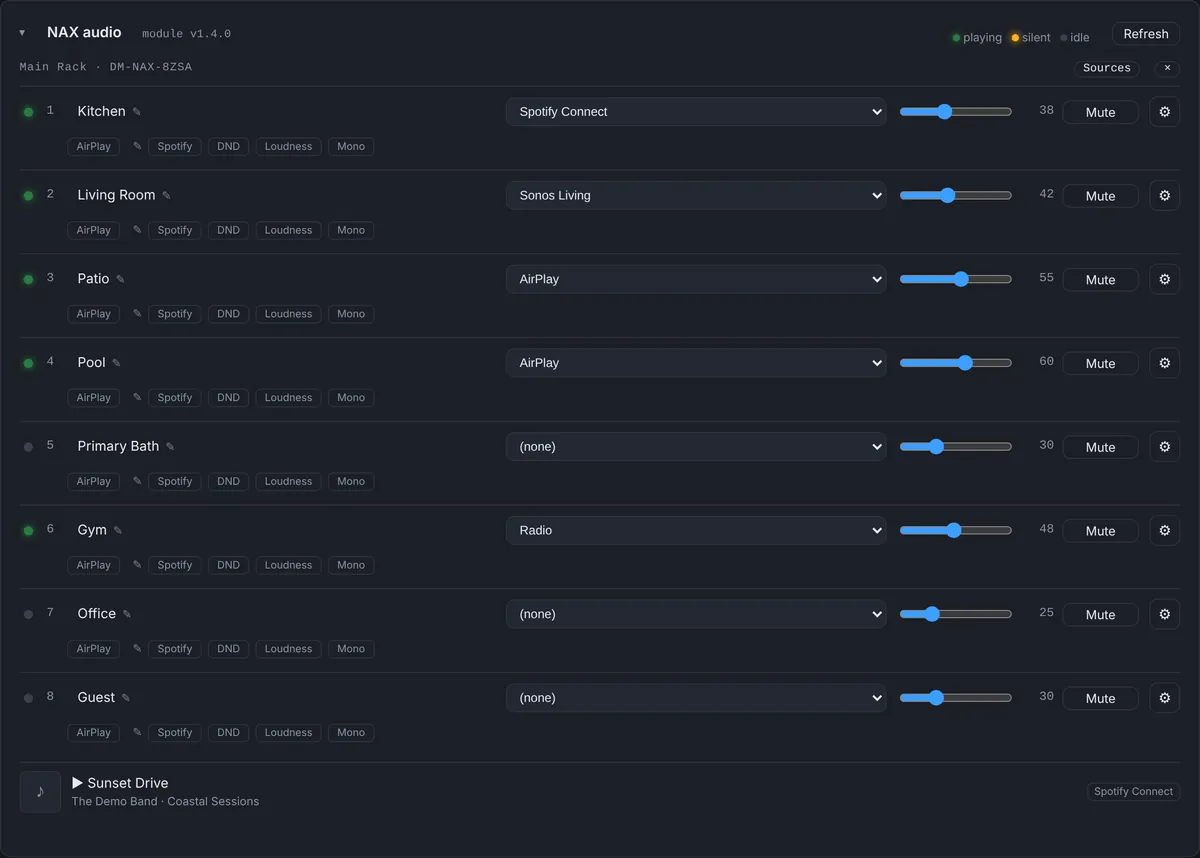Toggle AirPlay for Primary Bath zone
This screenshot has height=858, width=1200.
click(x=94, y=481)
